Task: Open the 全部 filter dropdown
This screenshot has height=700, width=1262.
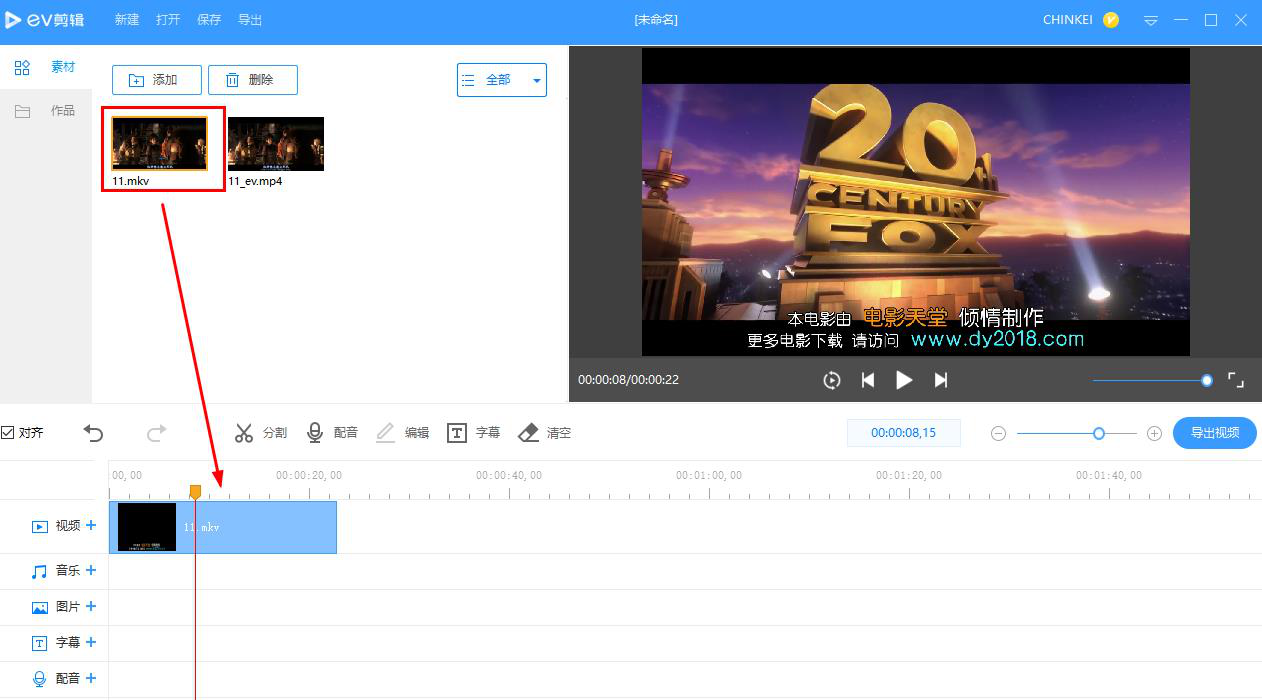Action: (x=501, y=79)
